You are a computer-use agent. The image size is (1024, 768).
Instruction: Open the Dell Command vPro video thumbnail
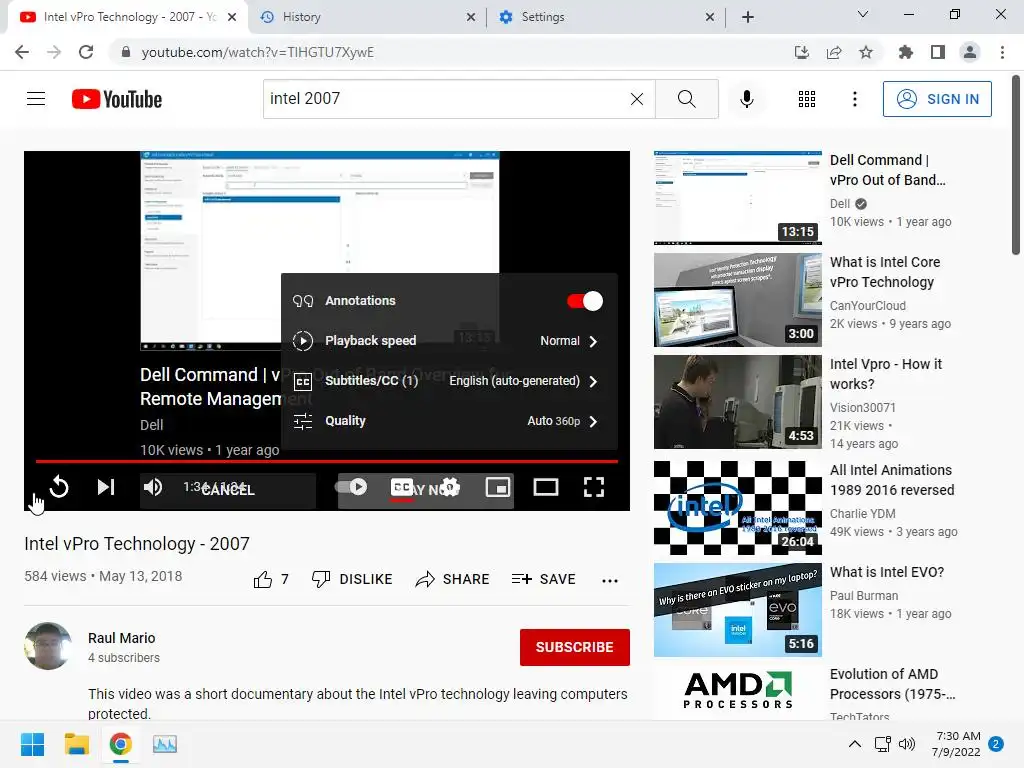[738, 198]
